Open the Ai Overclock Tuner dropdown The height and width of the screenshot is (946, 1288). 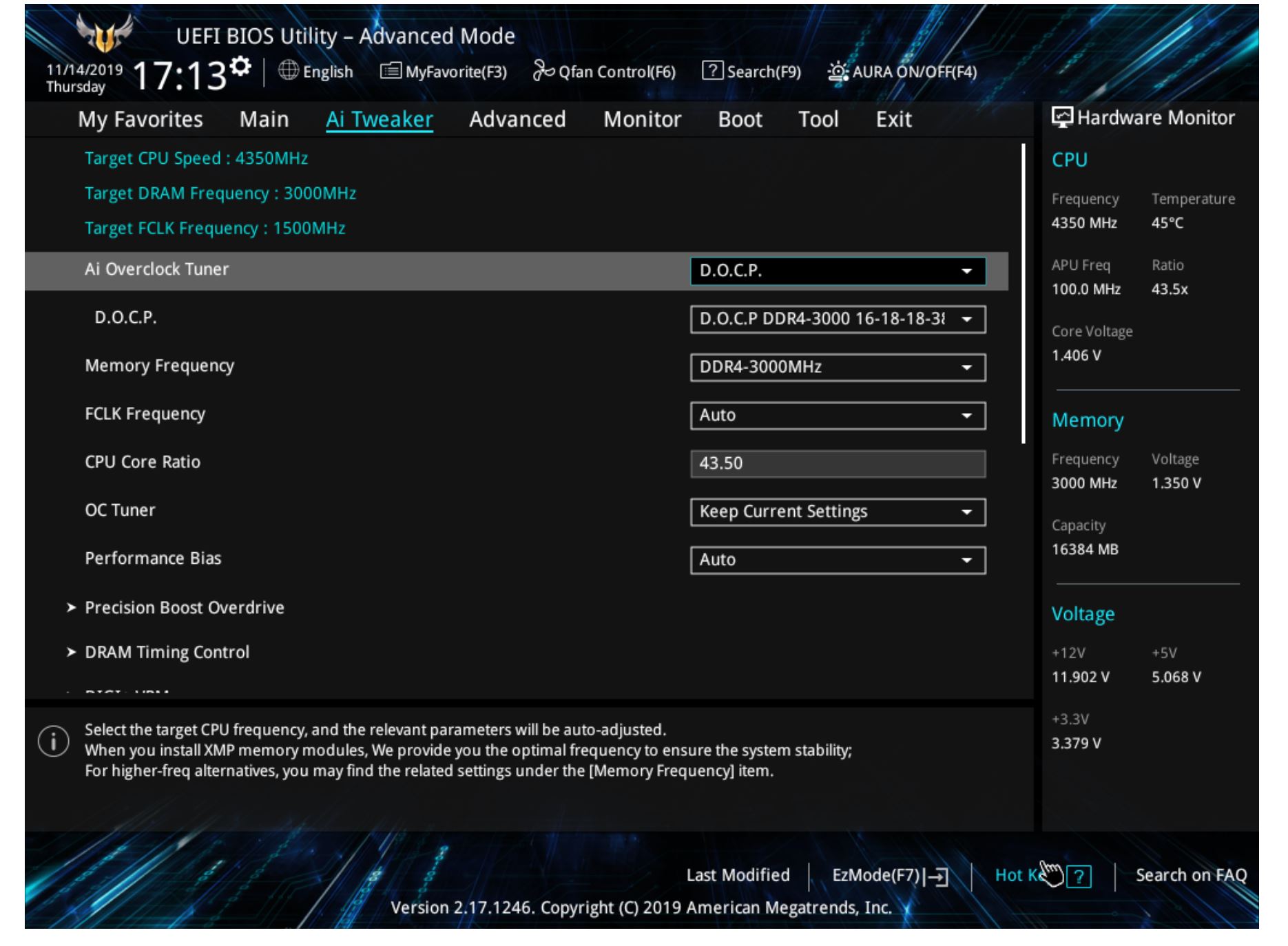click(838, 271)
